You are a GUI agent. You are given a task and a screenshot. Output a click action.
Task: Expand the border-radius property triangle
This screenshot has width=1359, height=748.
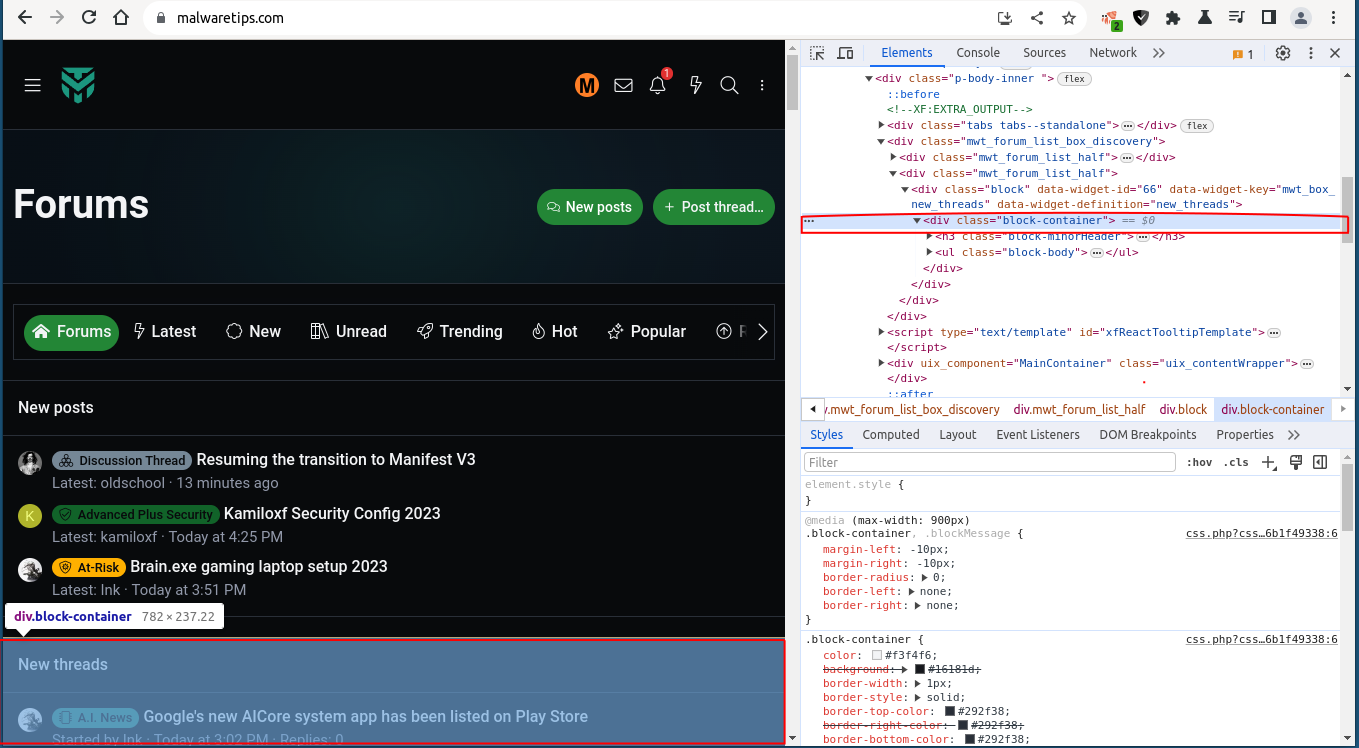click(924, 578)
